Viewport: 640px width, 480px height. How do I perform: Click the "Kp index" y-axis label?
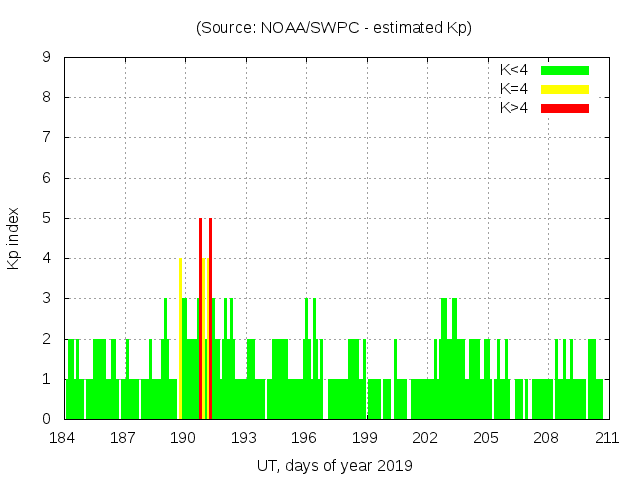point(14,238)
